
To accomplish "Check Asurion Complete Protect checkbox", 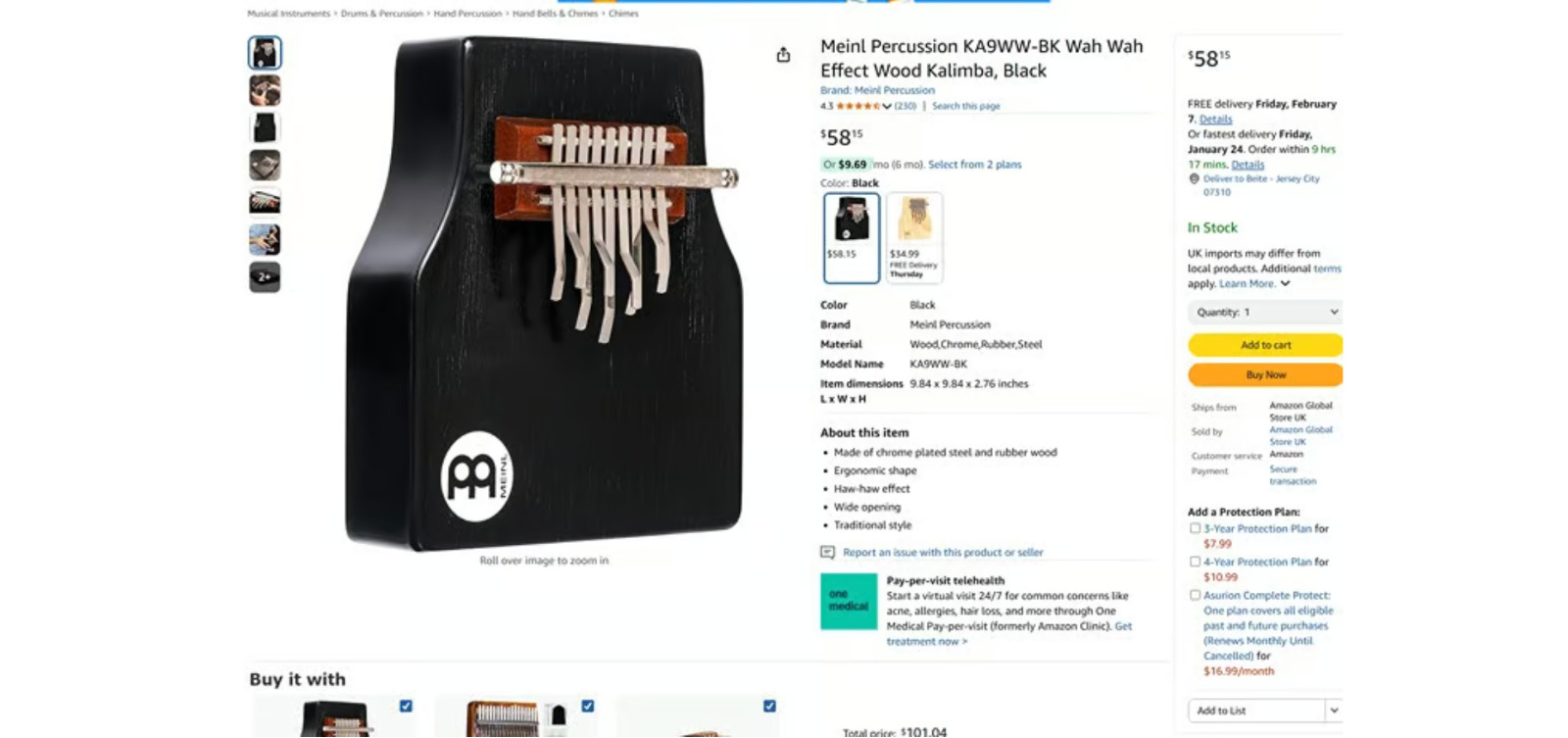I will pos(1195,595).
